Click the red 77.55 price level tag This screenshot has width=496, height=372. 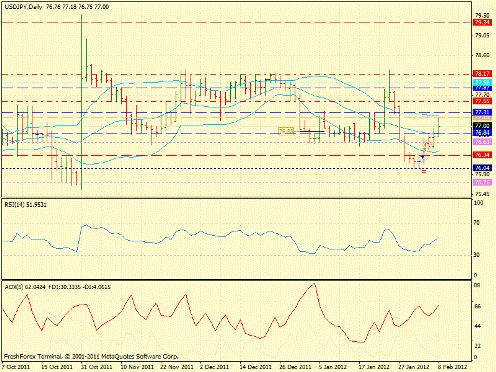(482, 101)
